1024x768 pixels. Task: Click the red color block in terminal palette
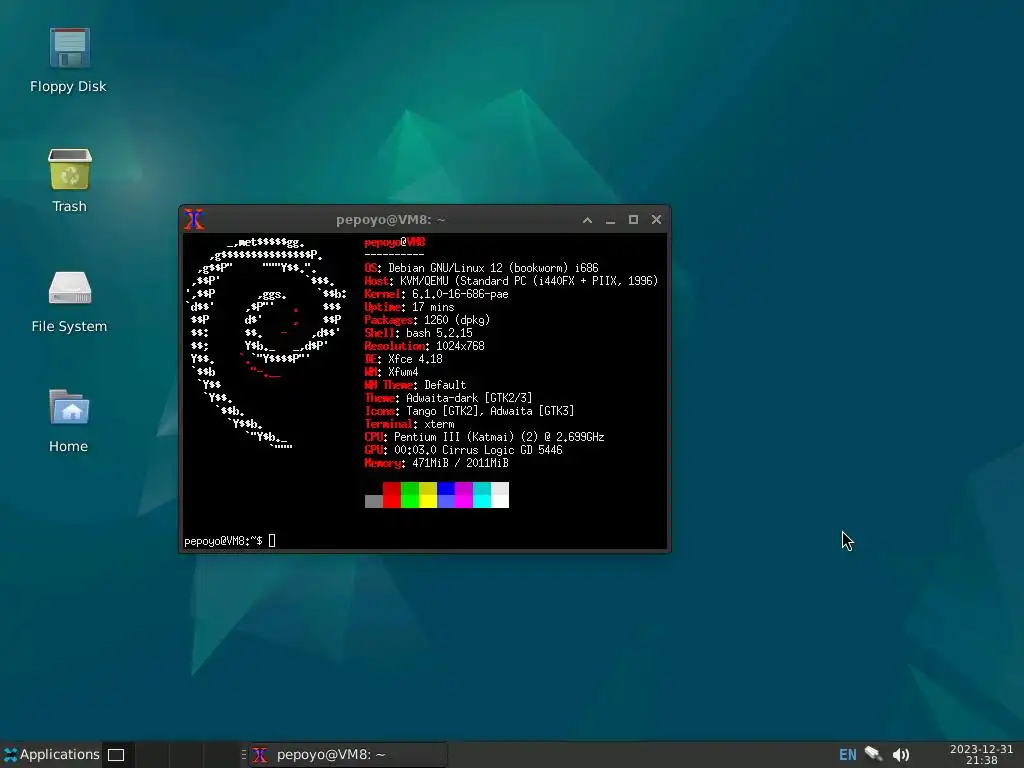click(392, 495)
